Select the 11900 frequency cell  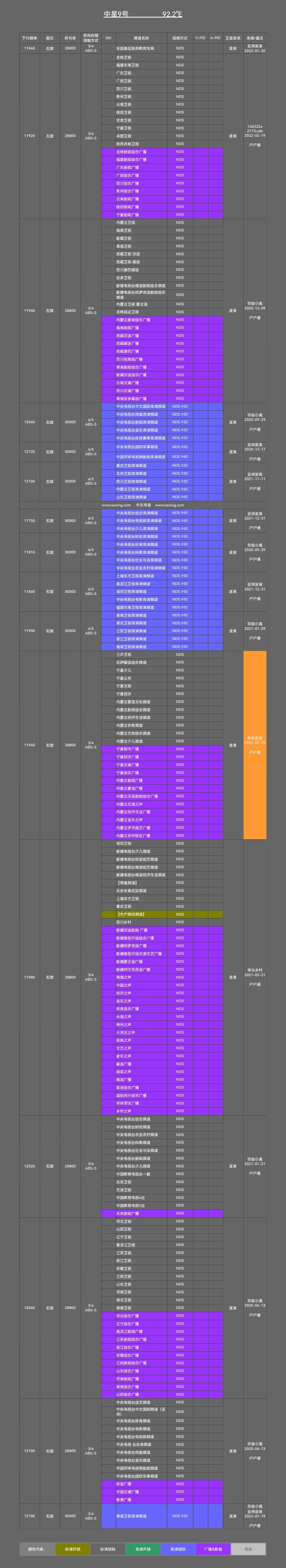(x=29, y=631)
